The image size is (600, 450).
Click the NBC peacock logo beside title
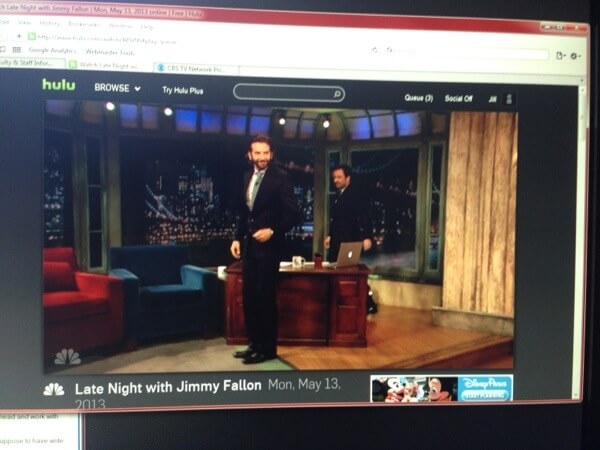[54, 389]
